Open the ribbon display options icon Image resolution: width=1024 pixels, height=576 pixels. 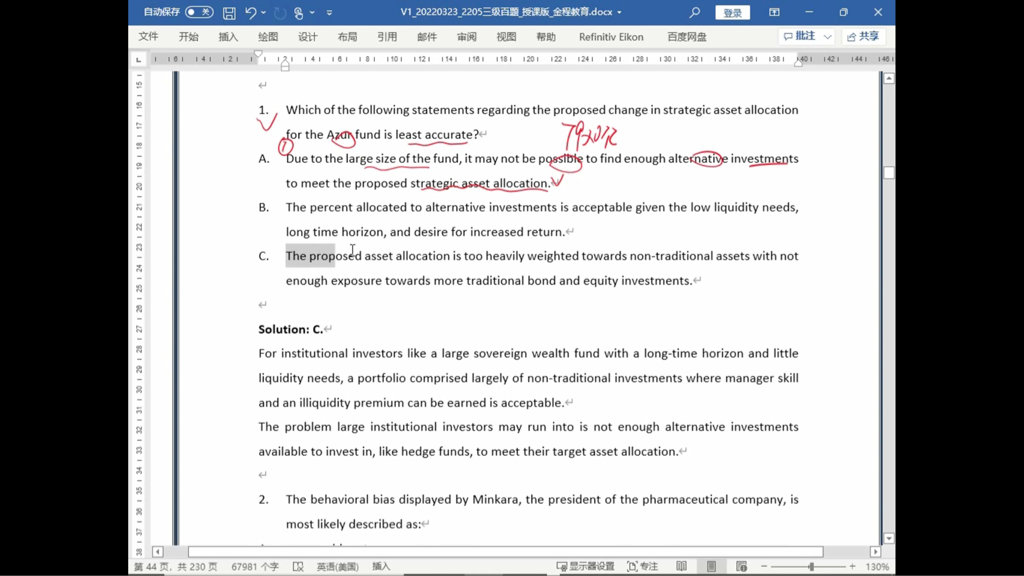(x=774, y=13)
